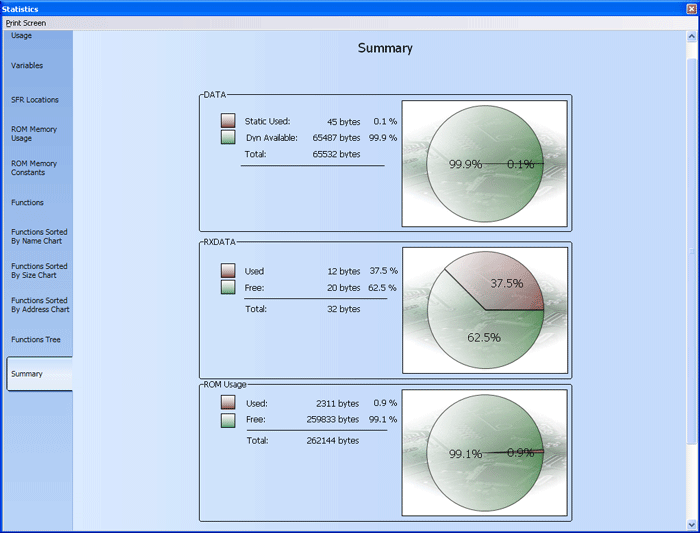The width and height of the screenshot is (700, 533).
Task: Close the Statistics window
Action: pyautogui.click(x=692, y=8)
